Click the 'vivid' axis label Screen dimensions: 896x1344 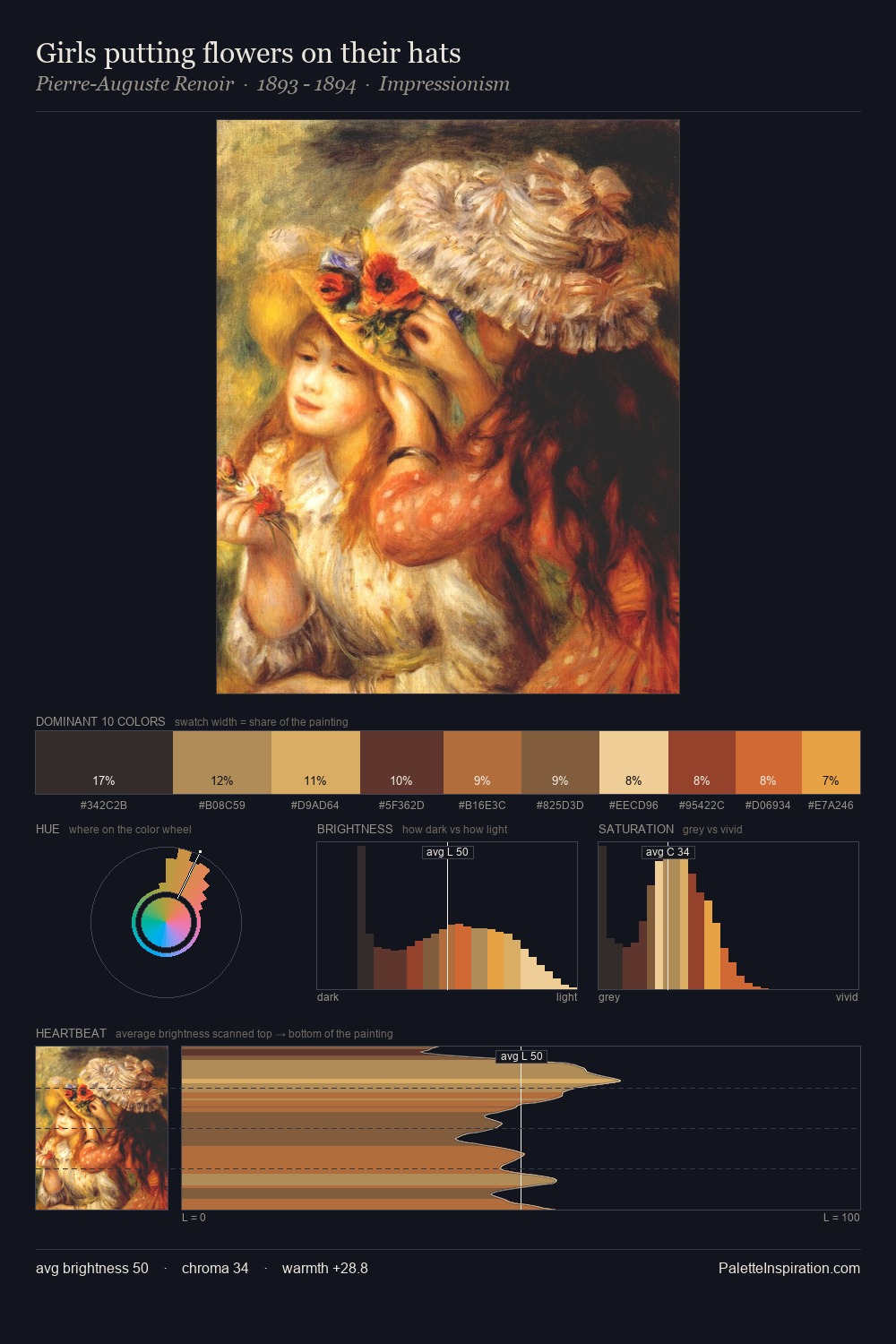[x=847, y=997]
